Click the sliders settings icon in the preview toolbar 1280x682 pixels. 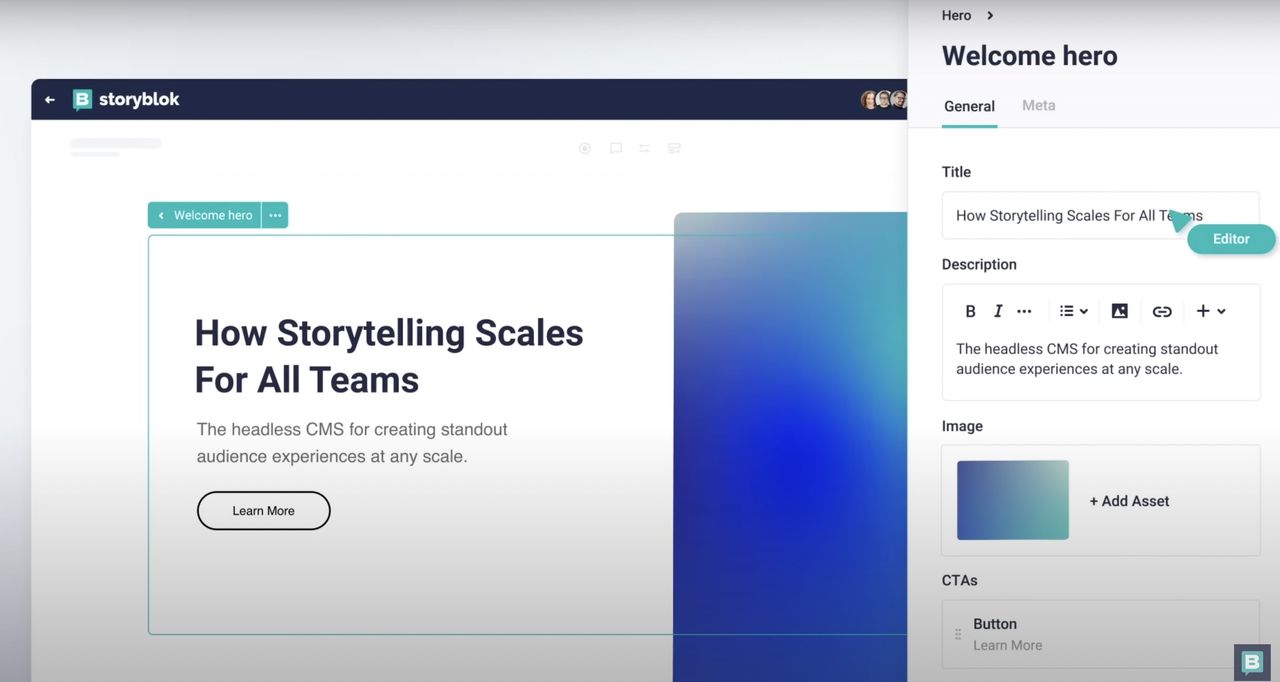tap(645, 148)
